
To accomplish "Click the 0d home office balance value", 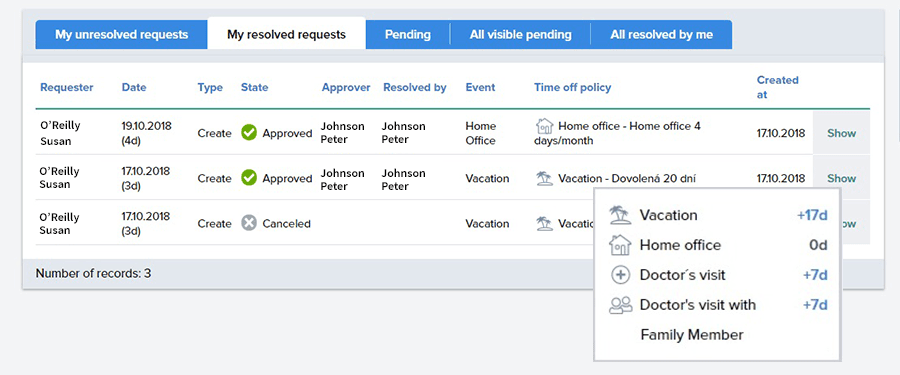I will coord(818,245).
